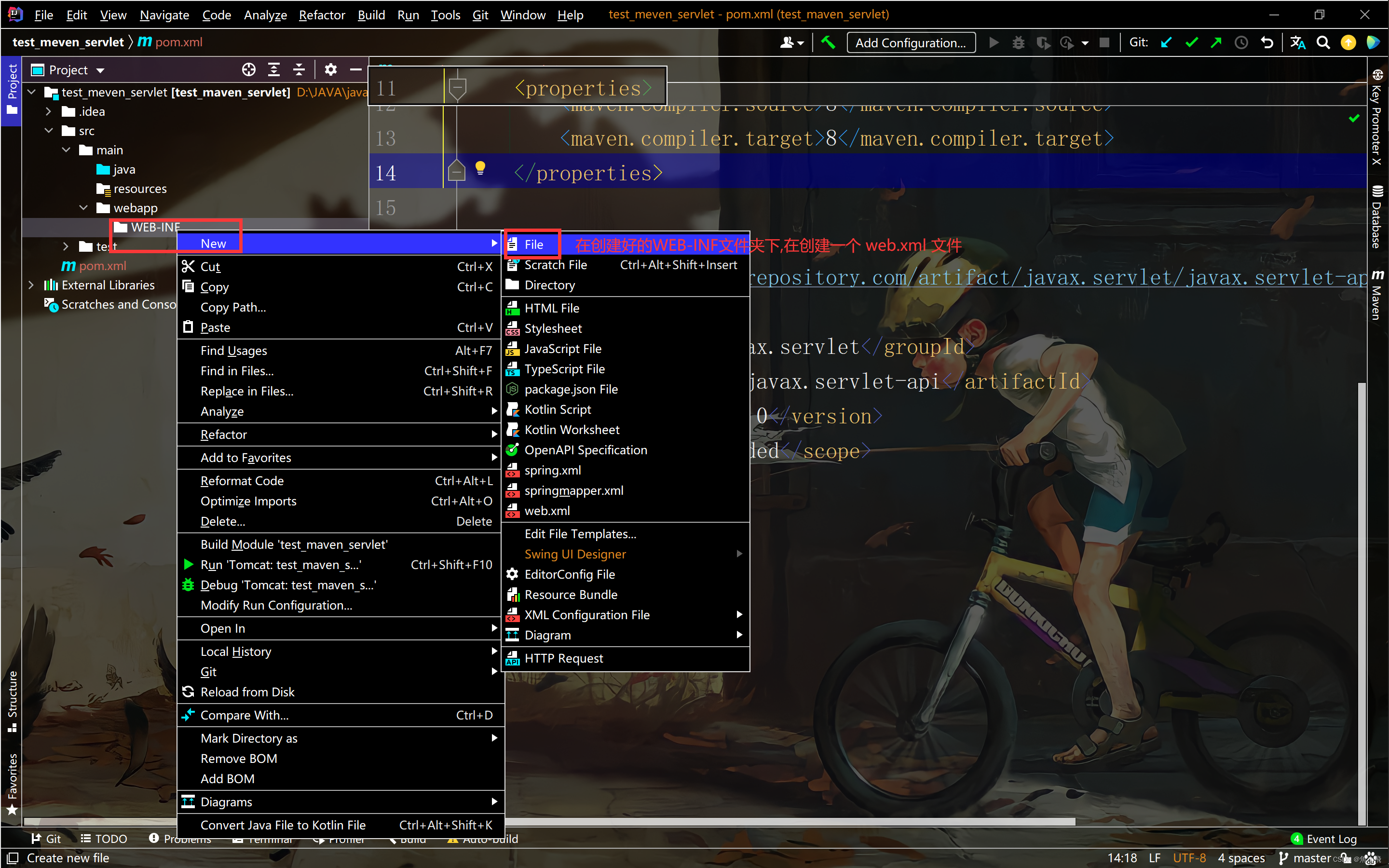
Task: Expand External Libraries node
Action: (31, 285)
